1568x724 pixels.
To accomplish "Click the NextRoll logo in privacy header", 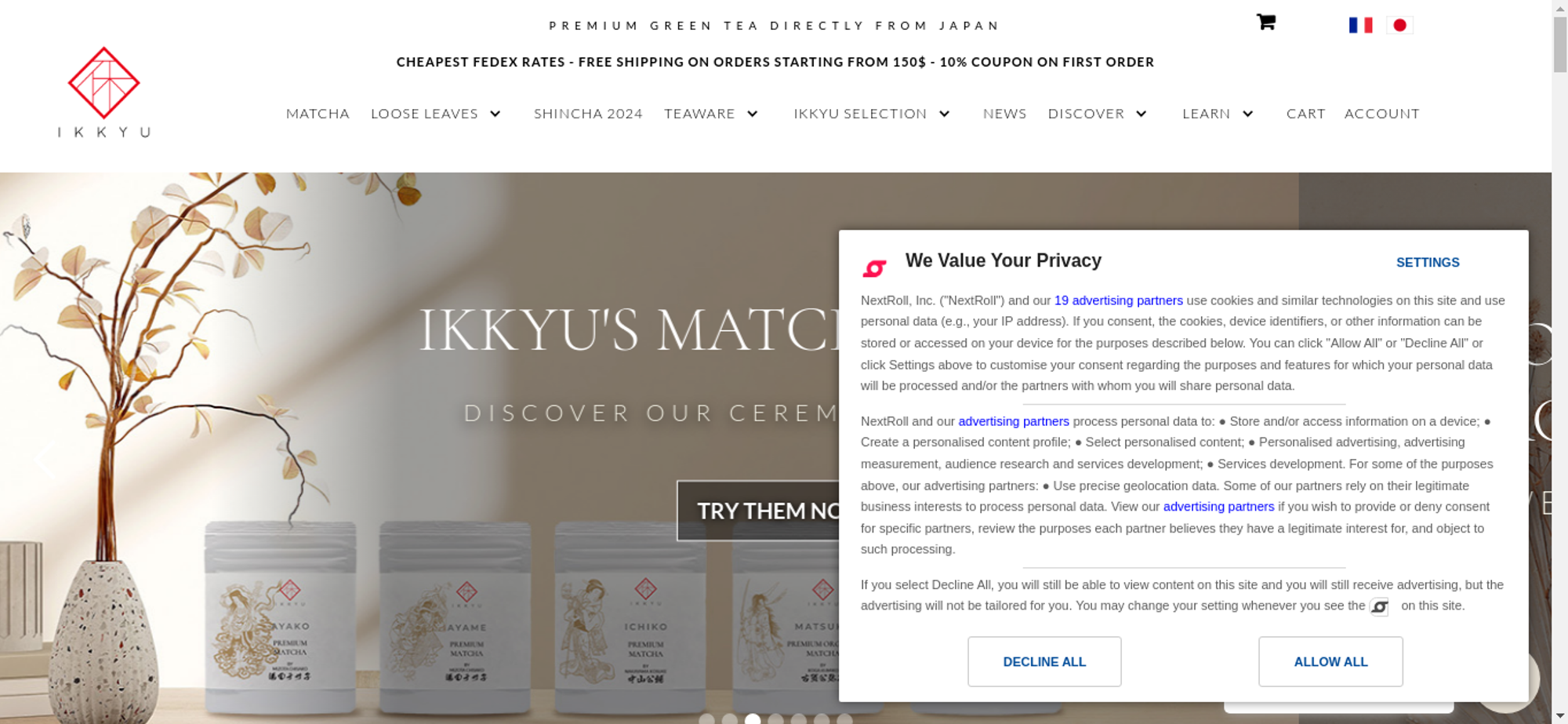I will [x=874, y=268].
